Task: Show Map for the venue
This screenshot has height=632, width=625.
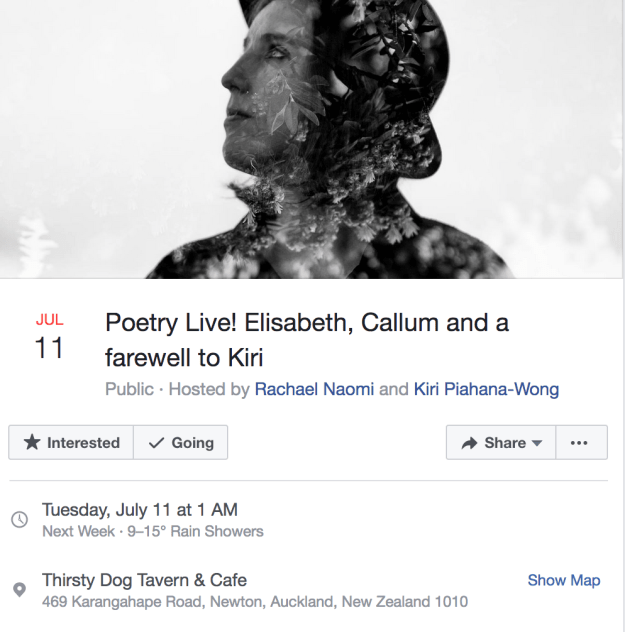Action: click(x=564, y=580)
